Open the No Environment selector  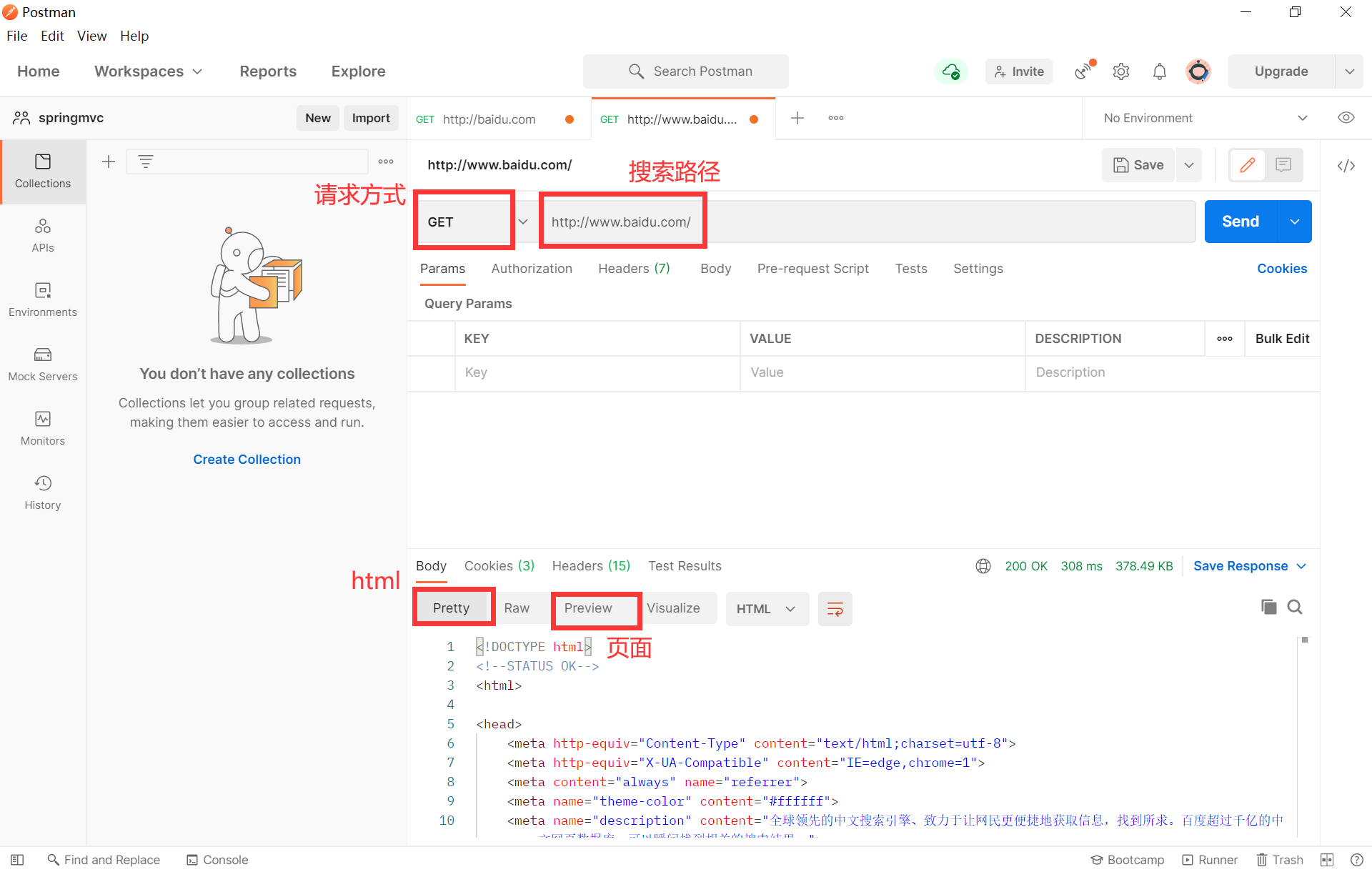[x=1205, y=118]
